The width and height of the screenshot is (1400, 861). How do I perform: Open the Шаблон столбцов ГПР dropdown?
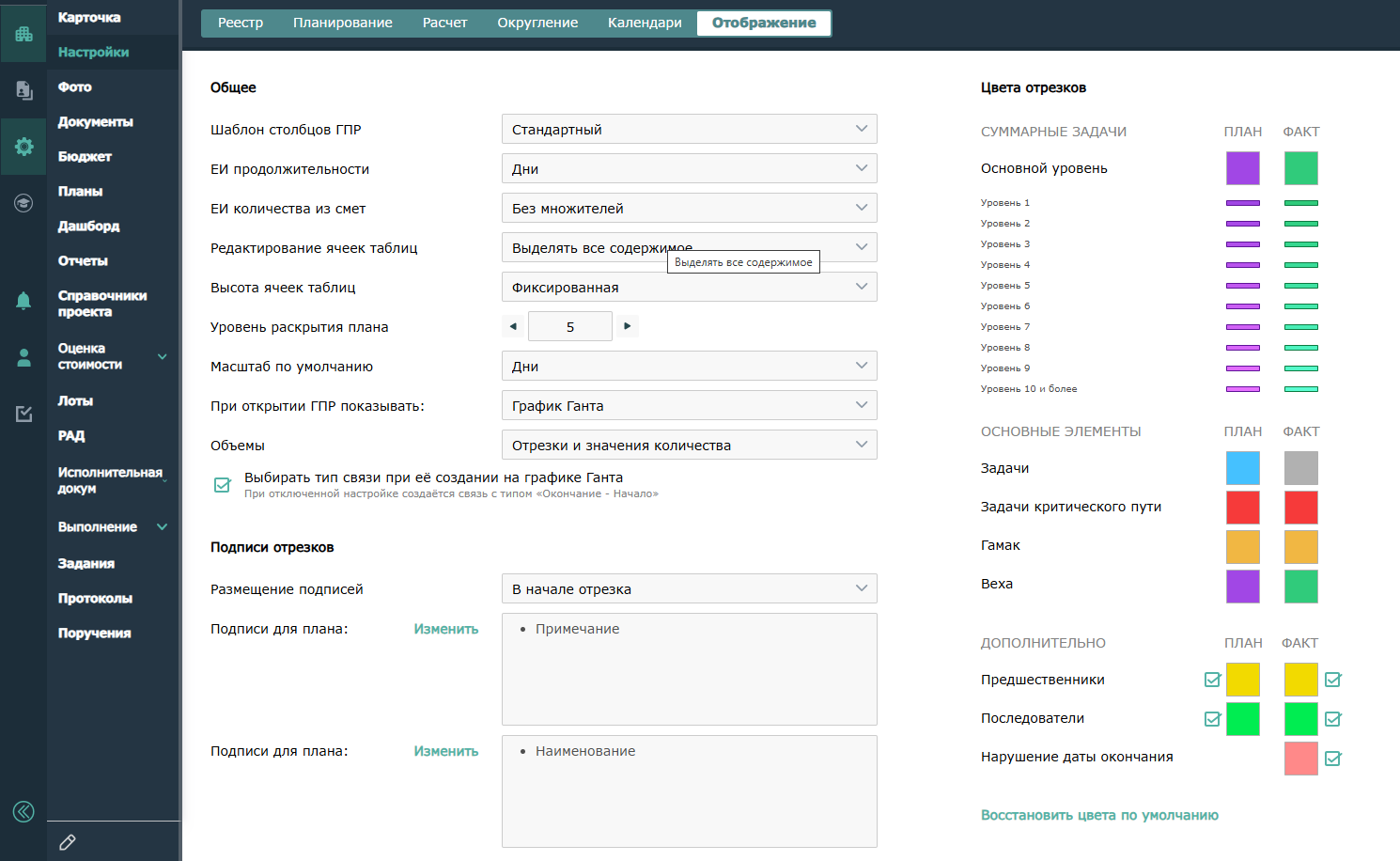[x=689, y=130]
